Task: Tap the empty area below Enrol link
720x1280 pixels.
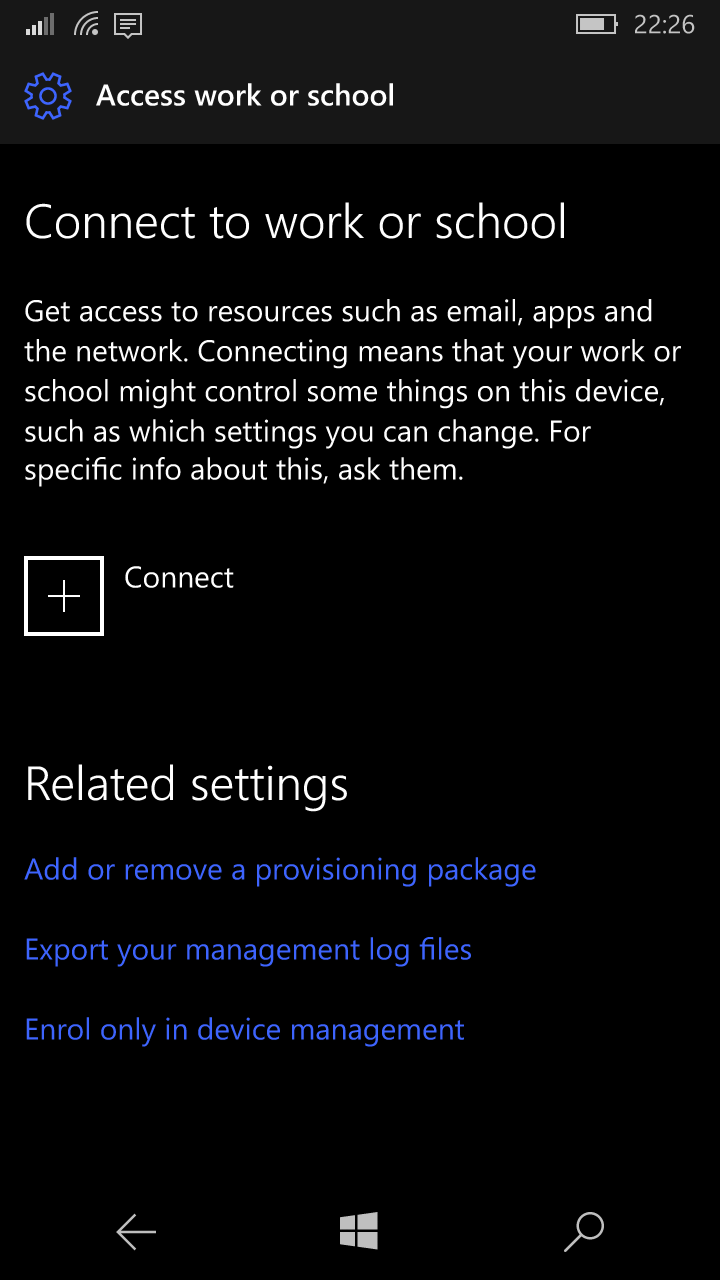Action: pyautogui.click(x=360, y=1120)
